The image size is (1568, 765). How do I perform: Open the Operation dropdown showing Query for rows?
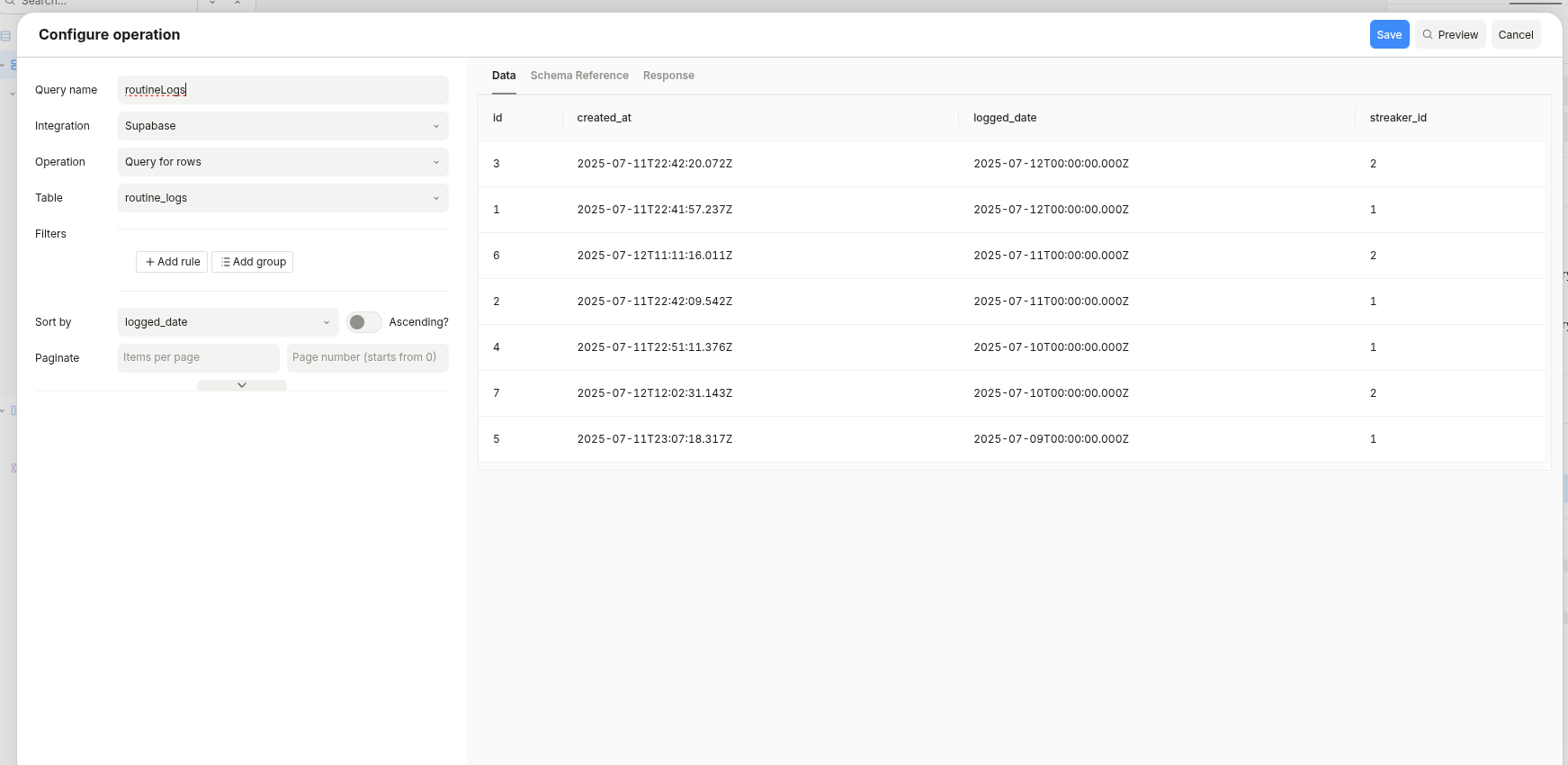click(x=282, y=162)
